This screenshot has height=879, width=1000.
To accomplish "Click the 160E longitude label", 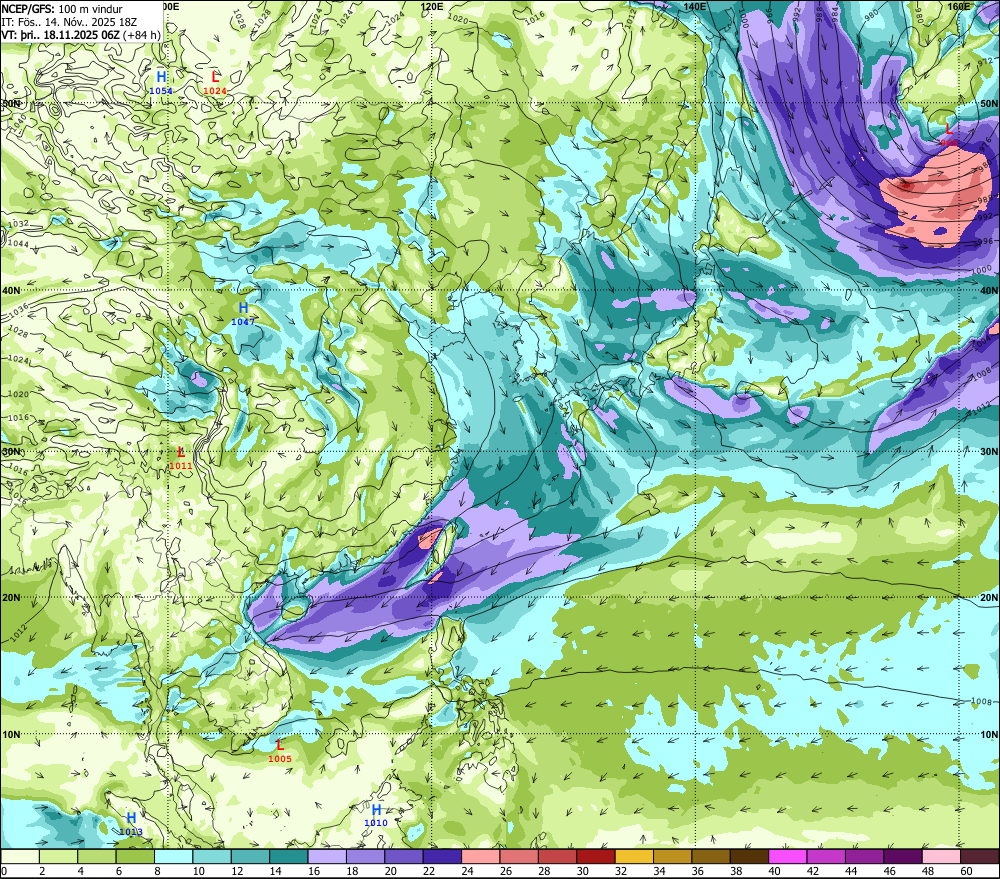I will (x=958, y=6).
